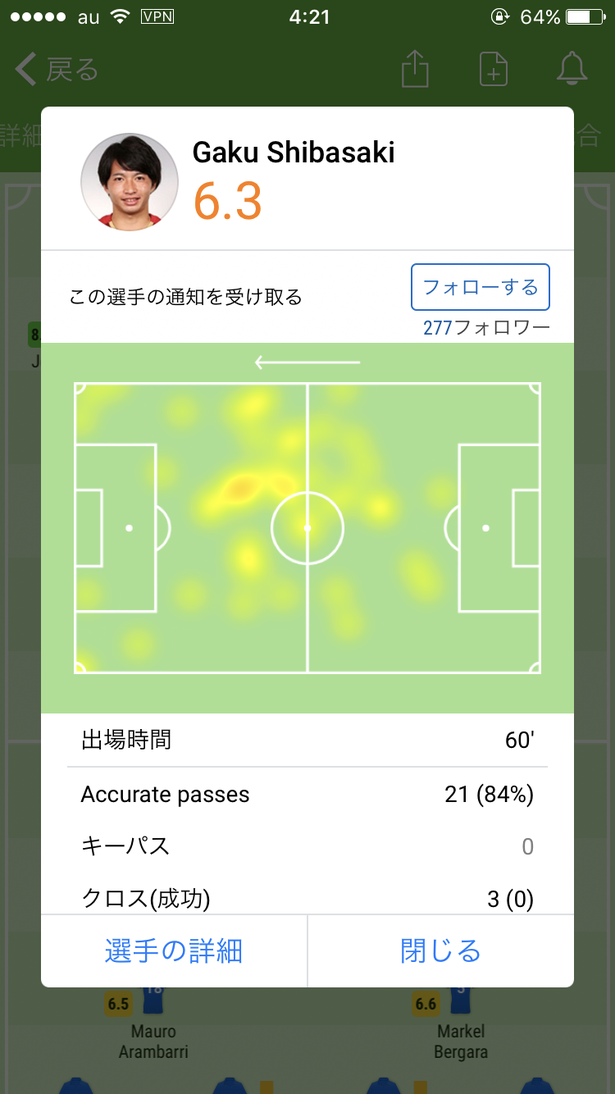Tap the attack direction arrow above pitch
This screenshot has height=1094, width=615.
click(x=307, y=362)
